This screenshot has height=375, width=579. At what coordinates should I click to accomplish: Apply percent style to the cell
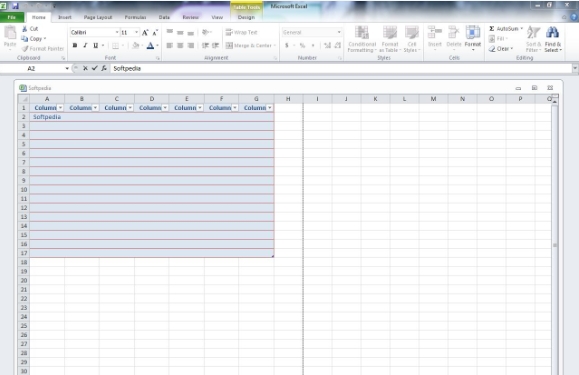pos(302,45)
